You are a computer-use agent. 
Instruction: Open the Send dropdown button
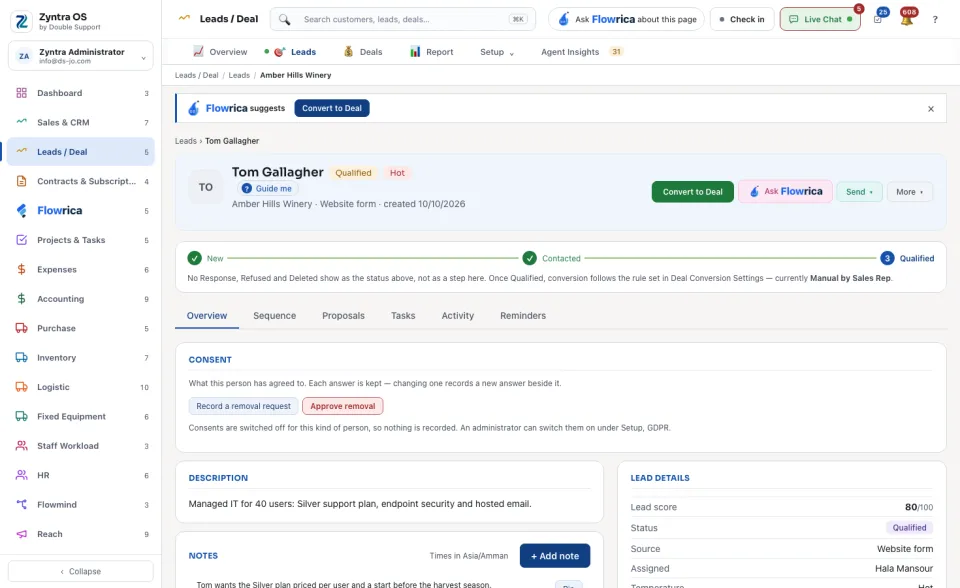[860, 192]
